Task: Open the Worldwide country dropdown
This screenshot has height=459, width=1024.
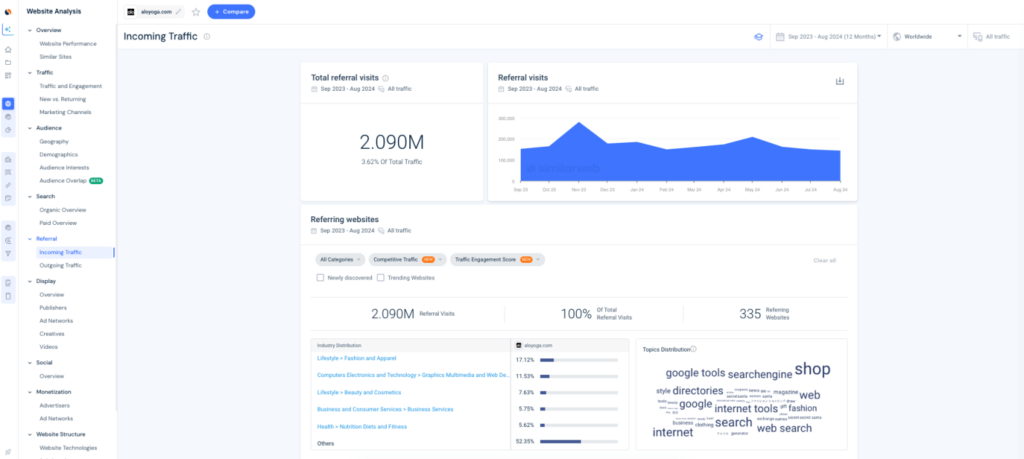Action: point(926,37)
